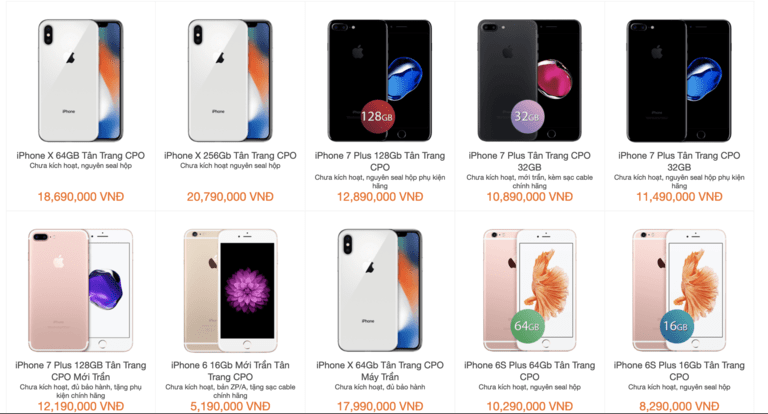Open the second-row iPhone X 64Gb Máy Trần image

(x=380, y=290)
